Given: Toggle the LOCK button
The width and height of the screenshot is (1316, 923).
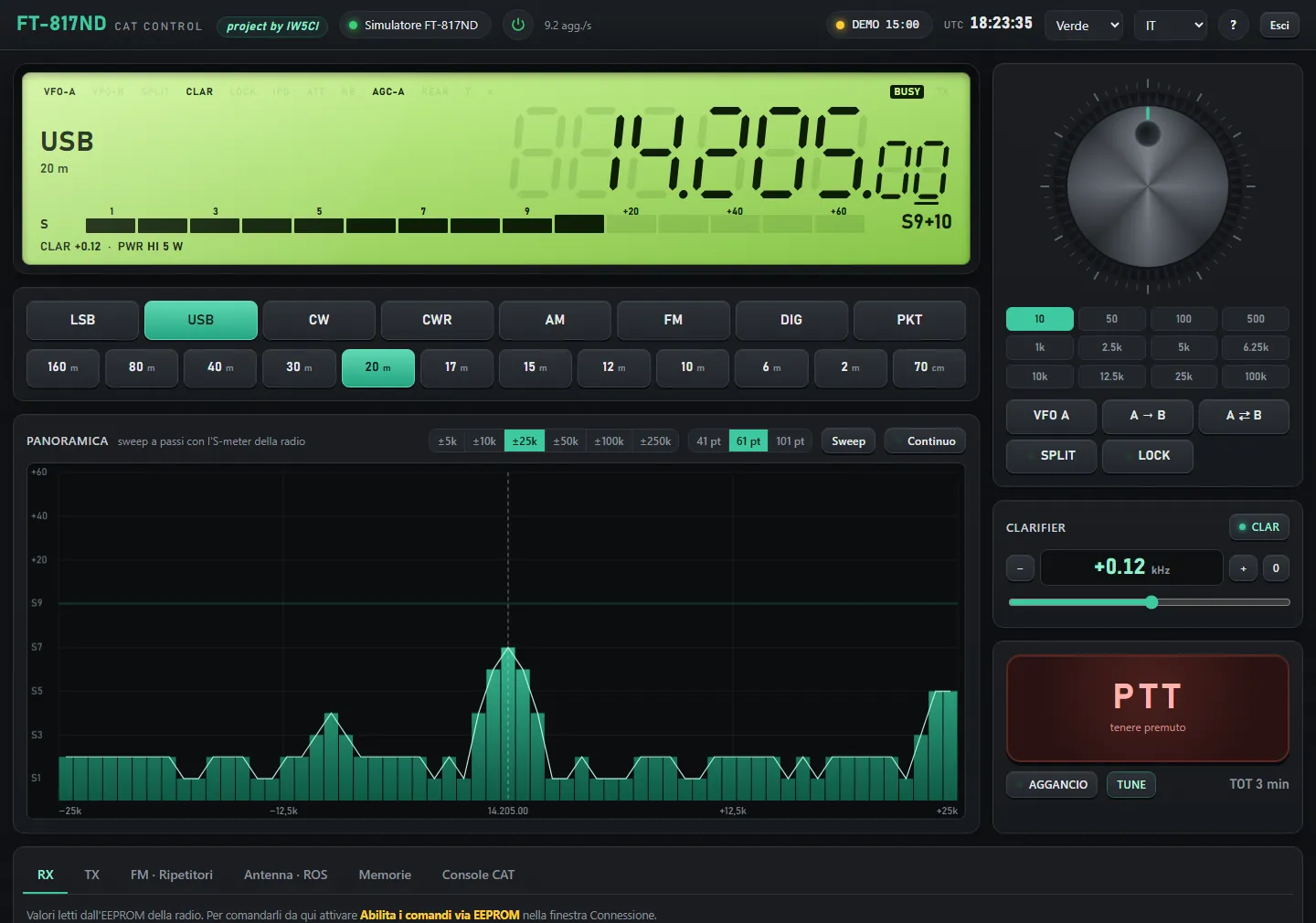Looking at the screenshot, I should [1148, 456].
